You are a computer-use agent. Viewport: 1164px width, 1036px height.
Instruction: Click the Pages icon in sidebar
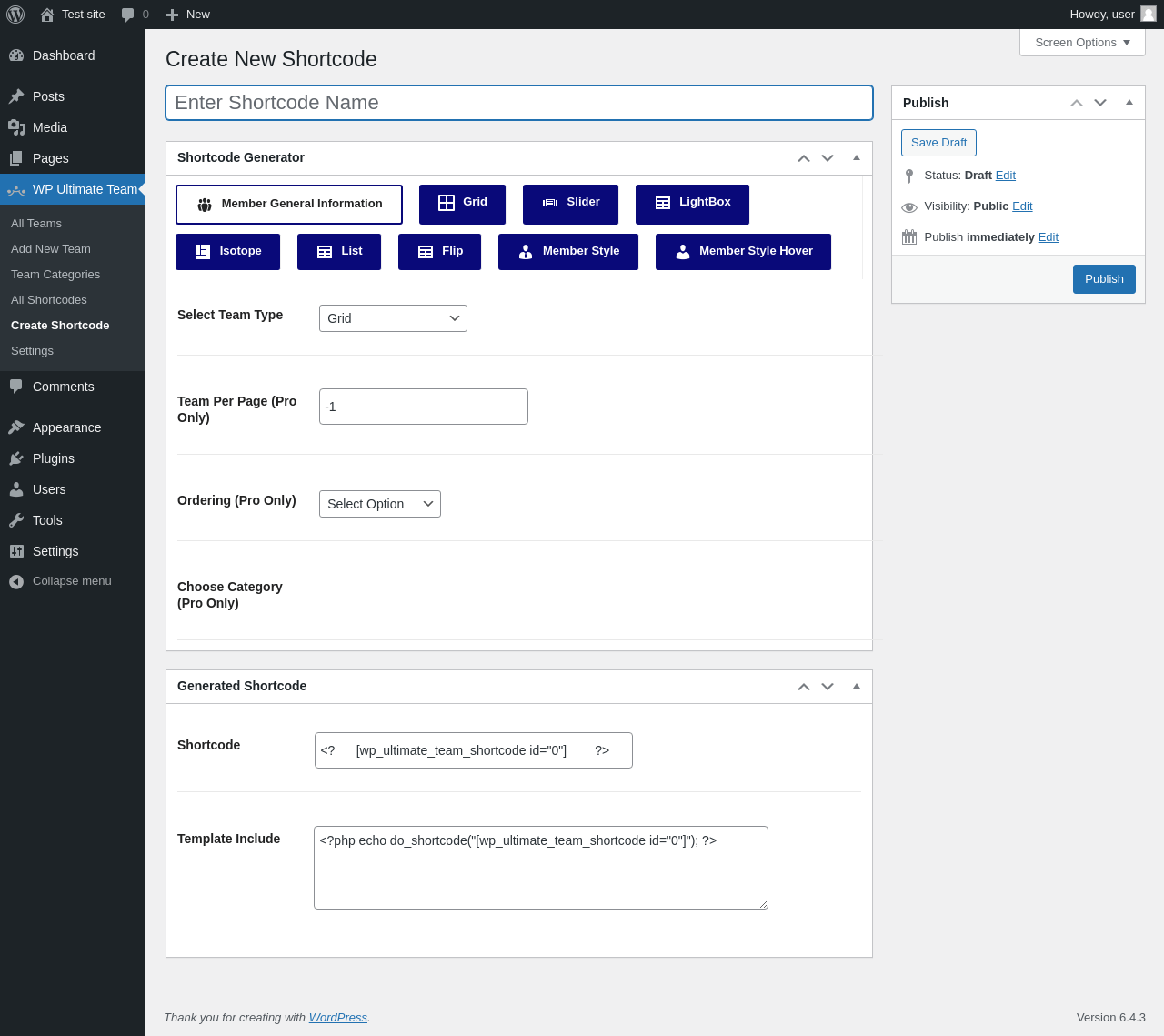(16, 158)
